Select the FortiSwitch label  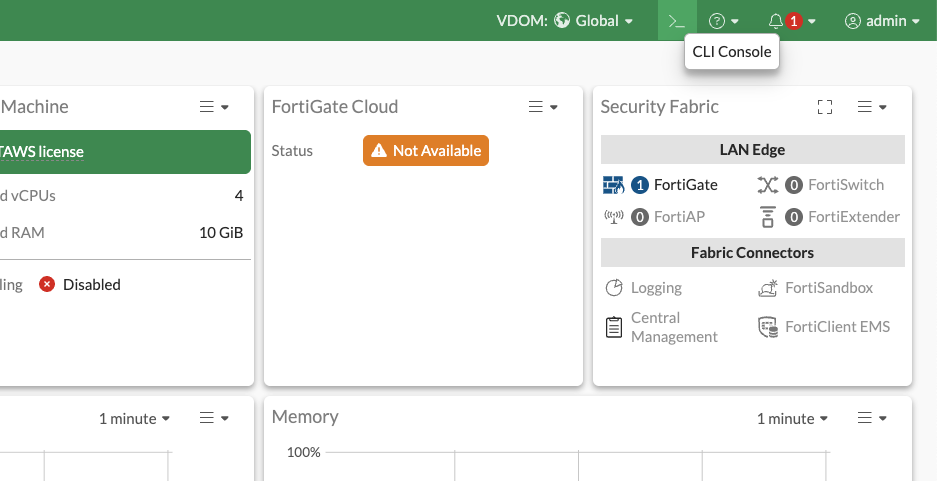(846, 185)
